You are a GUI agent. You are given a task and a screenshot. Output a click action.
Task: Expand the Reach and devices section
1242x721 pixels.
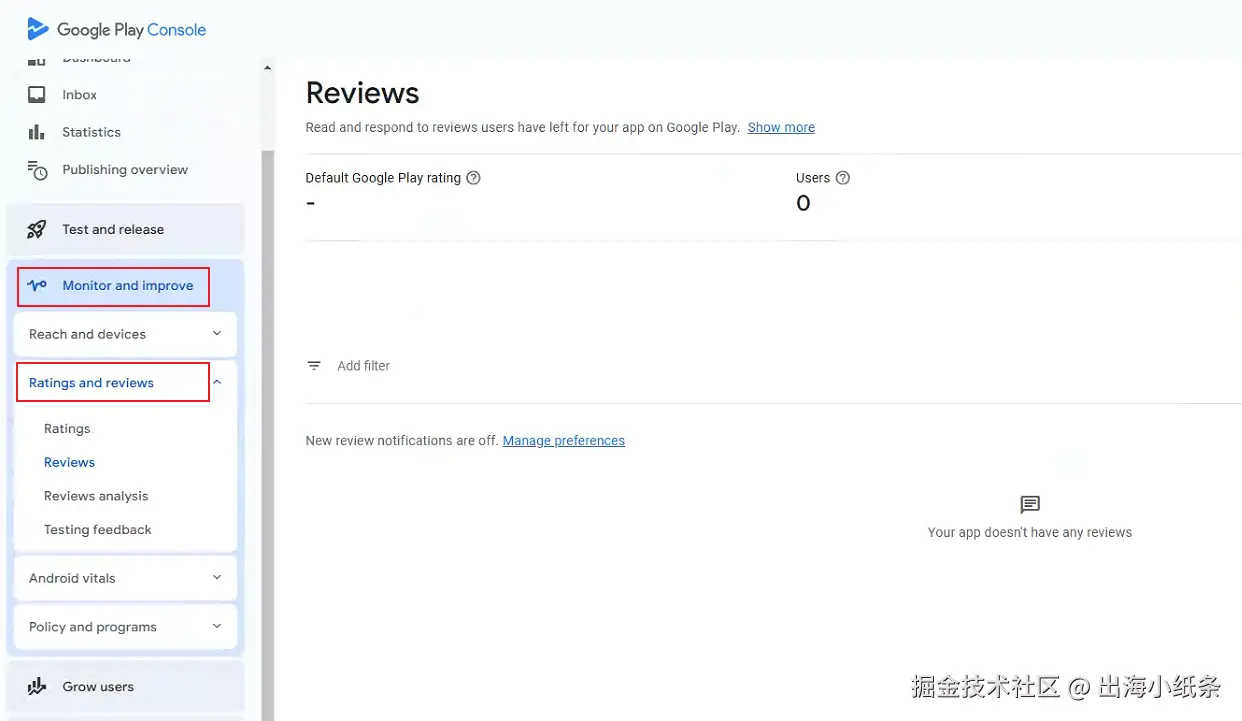click(x=217, y=334)
